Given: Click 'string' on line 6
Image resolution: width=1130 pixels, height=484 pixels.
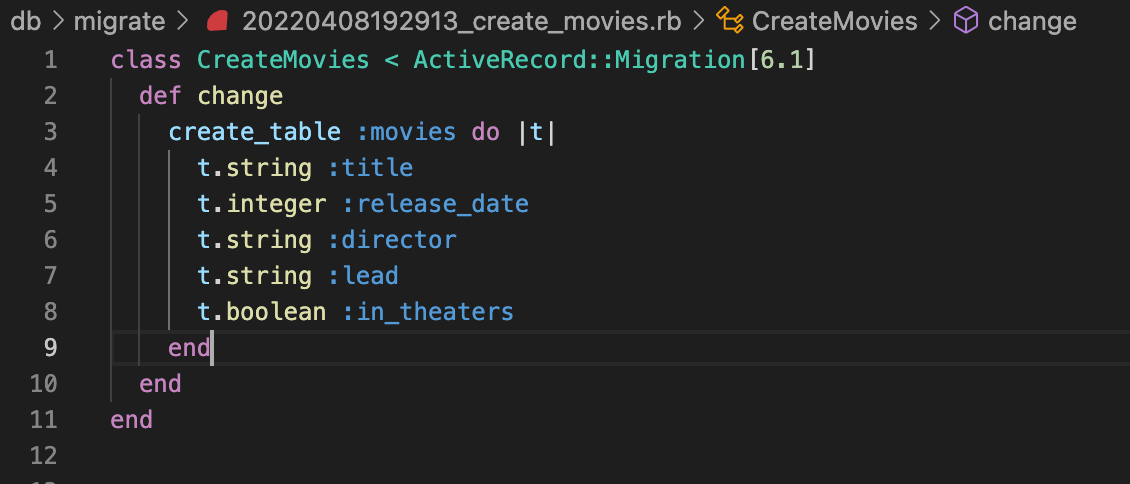Looking at the screenshot, I should coord(269,241).
